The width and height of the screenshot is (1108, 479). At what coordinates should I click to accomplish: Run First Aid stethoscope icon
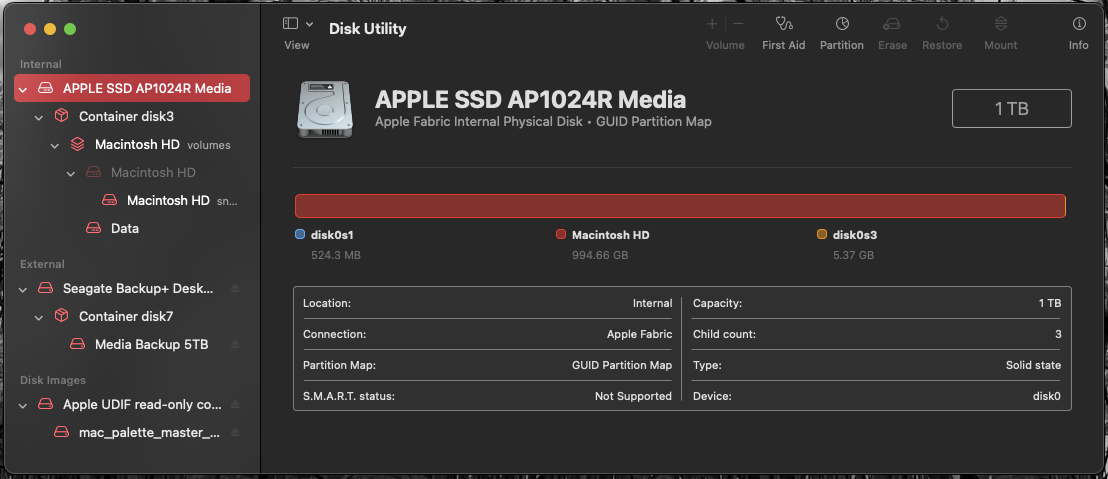pyautogui.click(x=784, y=24)
